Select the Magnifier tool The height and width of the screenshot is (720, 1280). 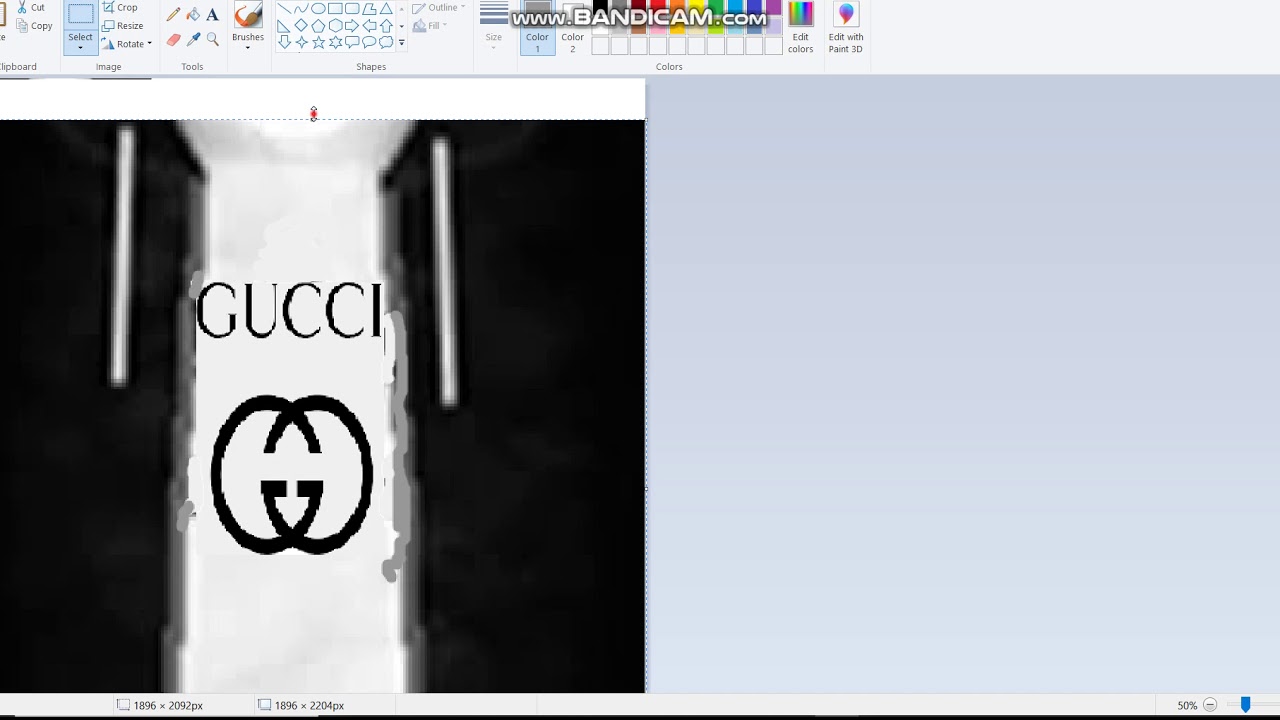[x=212, y=39]
